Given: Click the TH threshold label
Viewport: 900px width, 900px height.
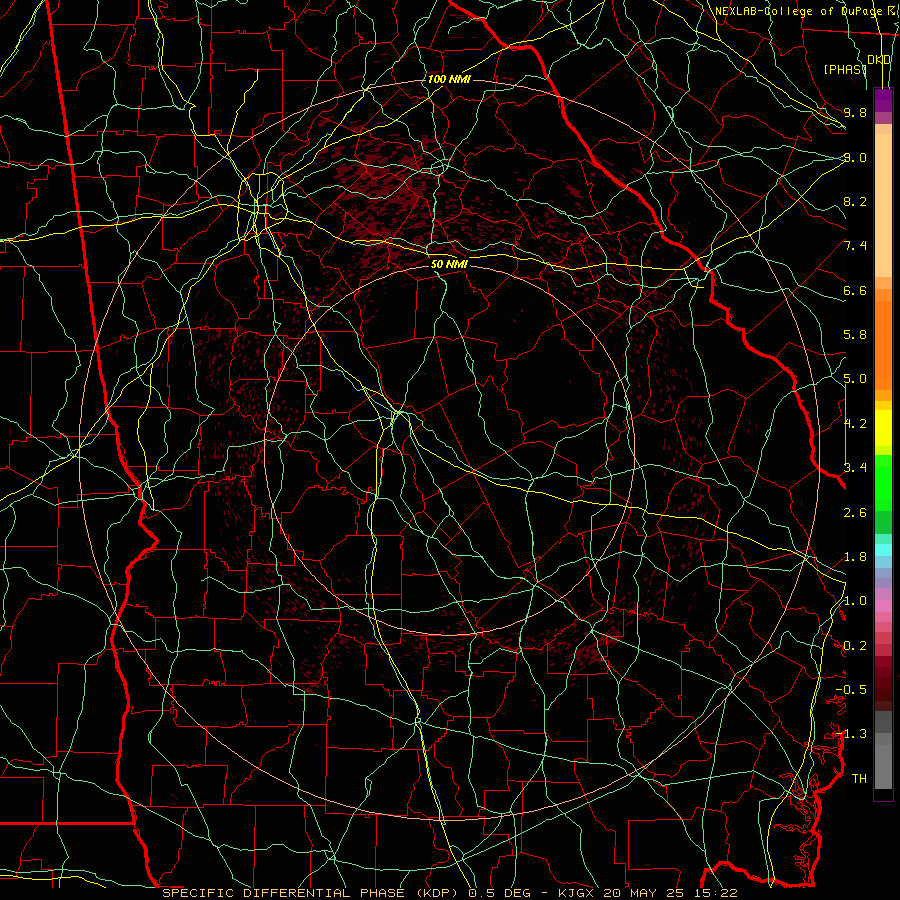Looking at the screenshot, I should [859, 779].
